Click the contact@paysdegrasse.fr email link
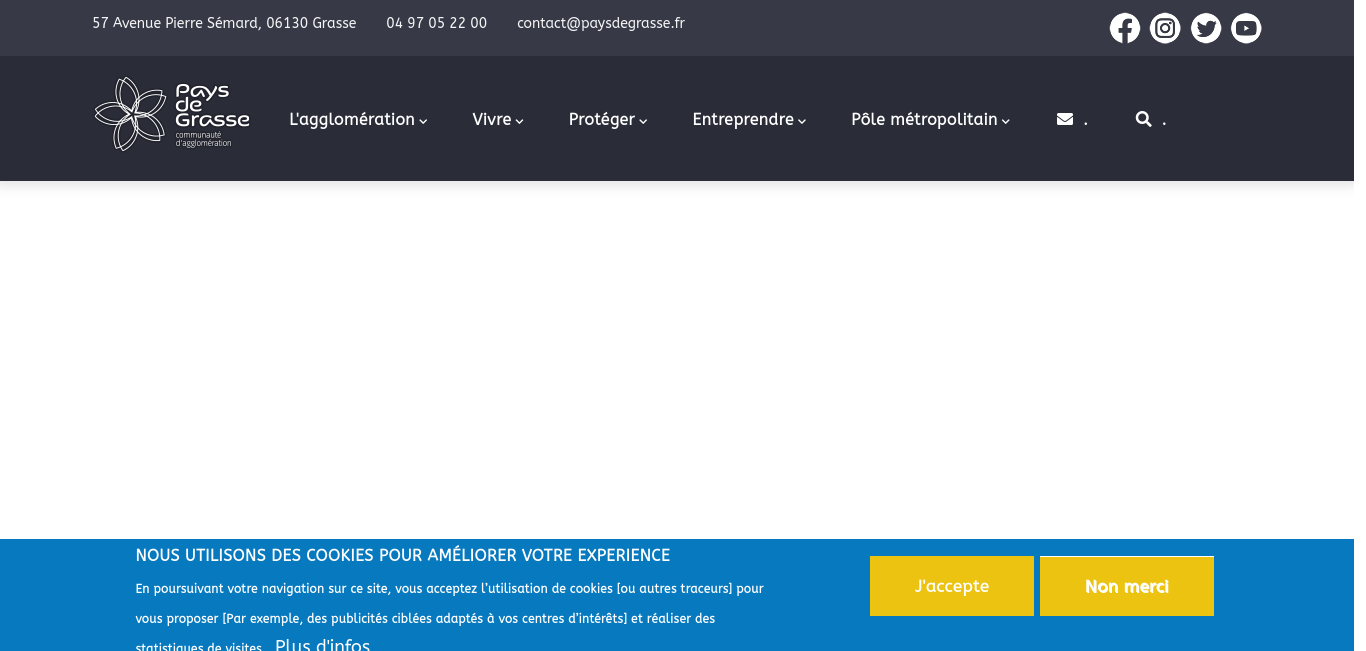The width and height of the screenshot is (1366, 651). (x=600, y=23)
